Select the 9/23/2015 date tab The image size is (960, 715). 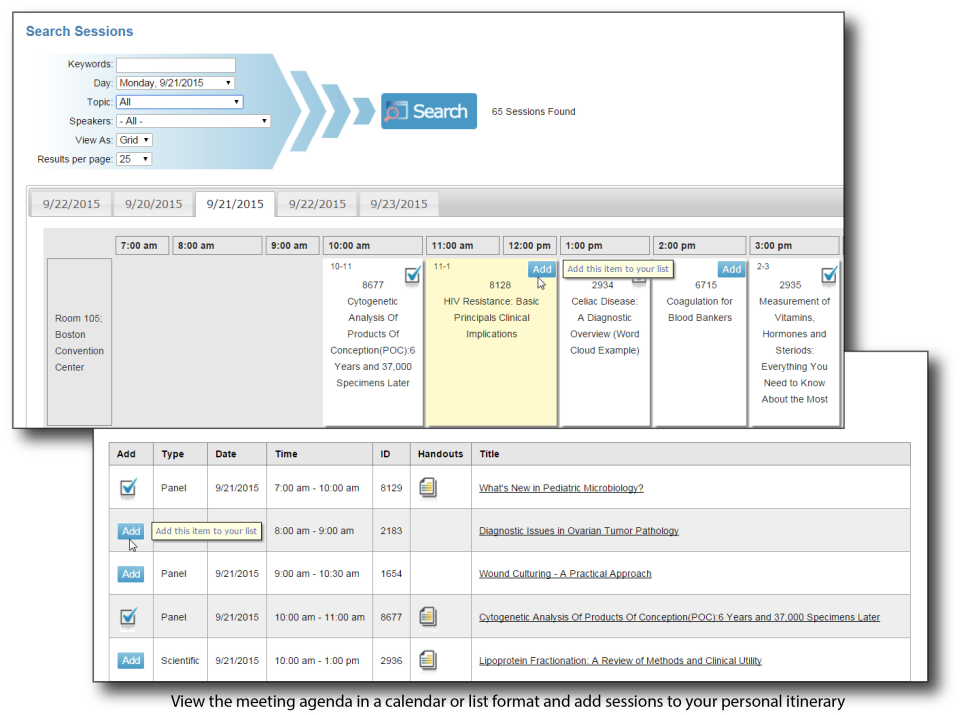click(398, 202)
